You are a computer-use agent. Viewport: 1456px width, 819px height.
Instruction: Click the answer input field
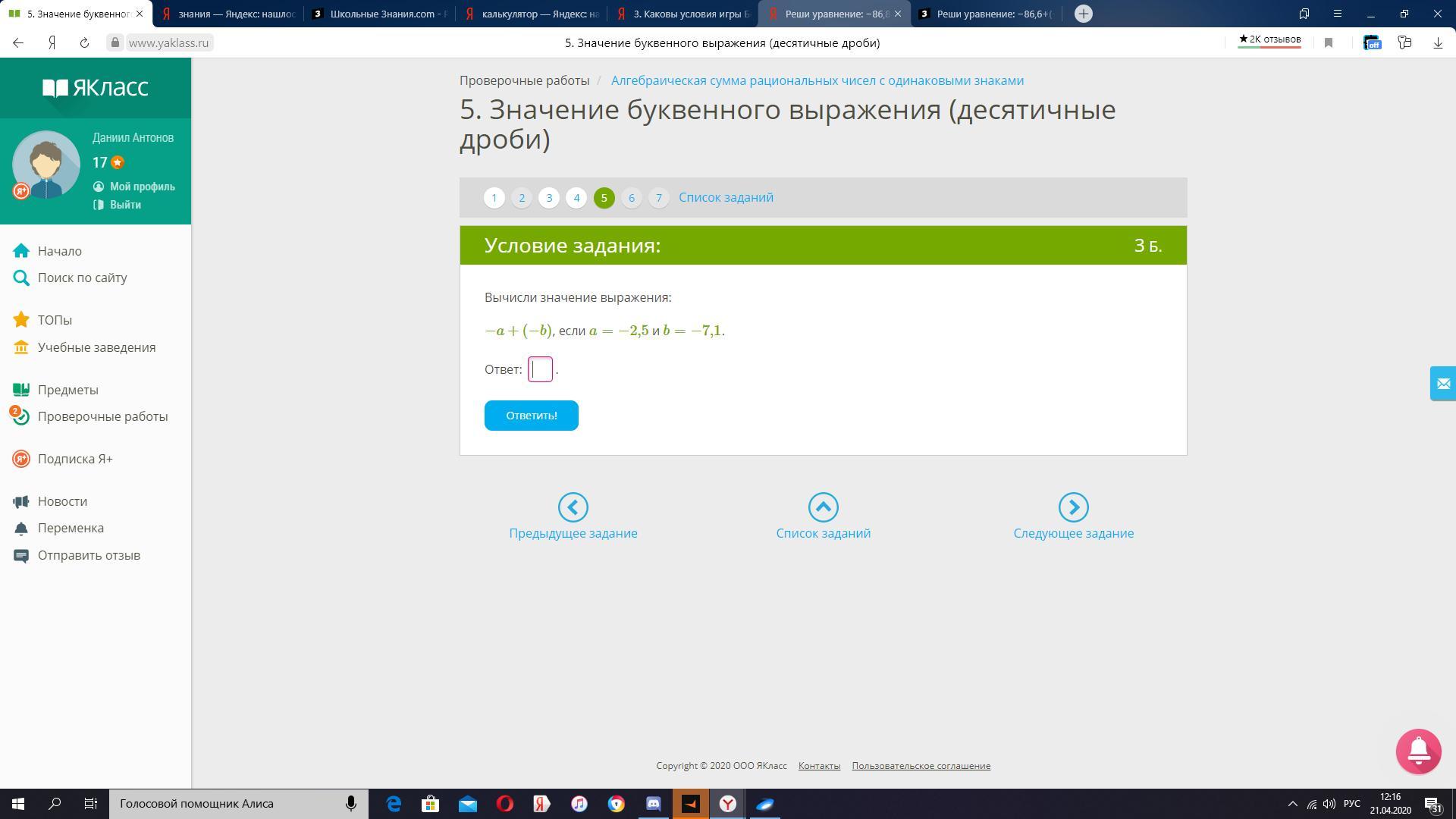click(540, 369)
